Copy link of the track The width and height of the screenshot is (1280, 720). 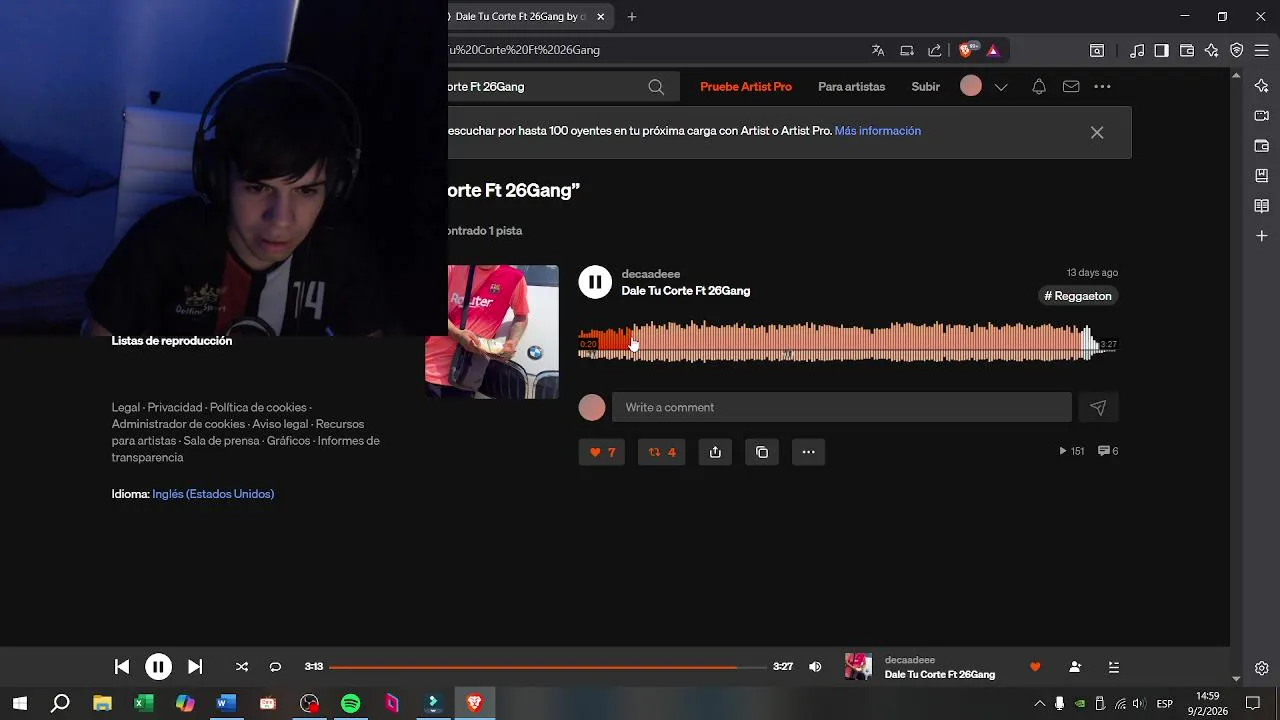pyautogui.click(x=762, y=452)
